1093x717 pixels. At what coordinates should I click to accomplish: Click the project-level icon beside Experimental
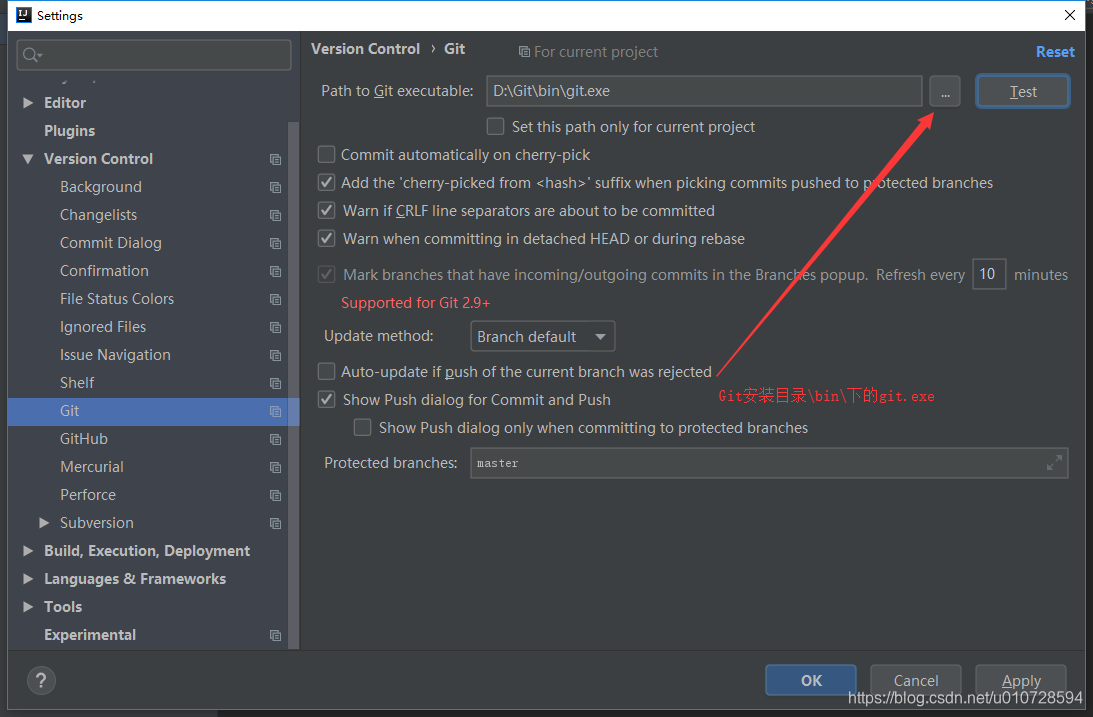click(x=275, y=635)
